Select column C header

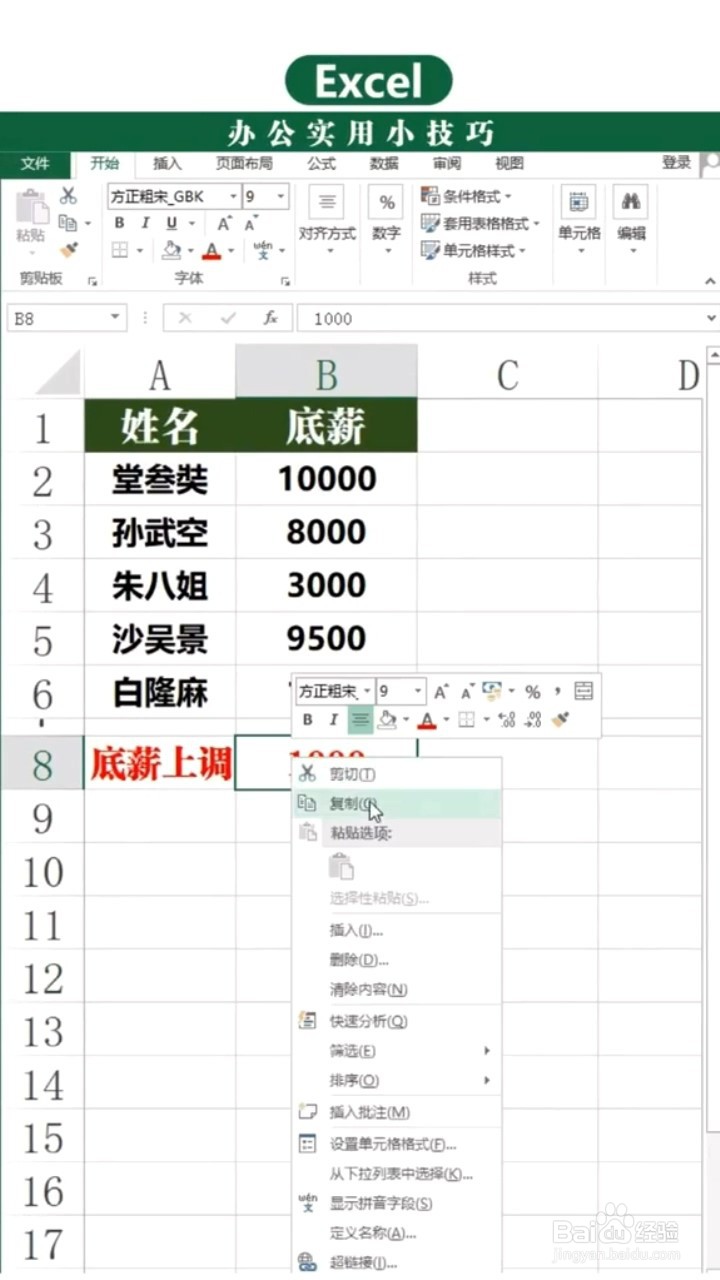(x=507, y=374)
